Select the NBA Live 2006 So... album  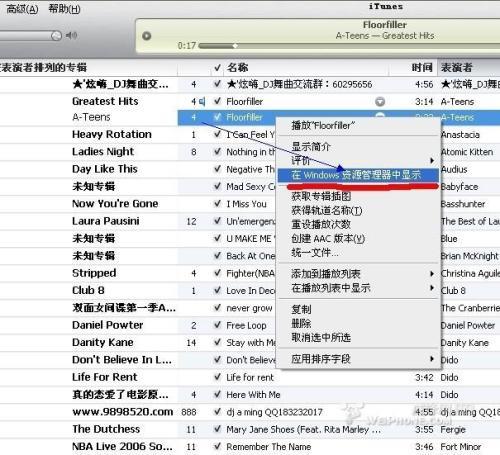(122, 446)
